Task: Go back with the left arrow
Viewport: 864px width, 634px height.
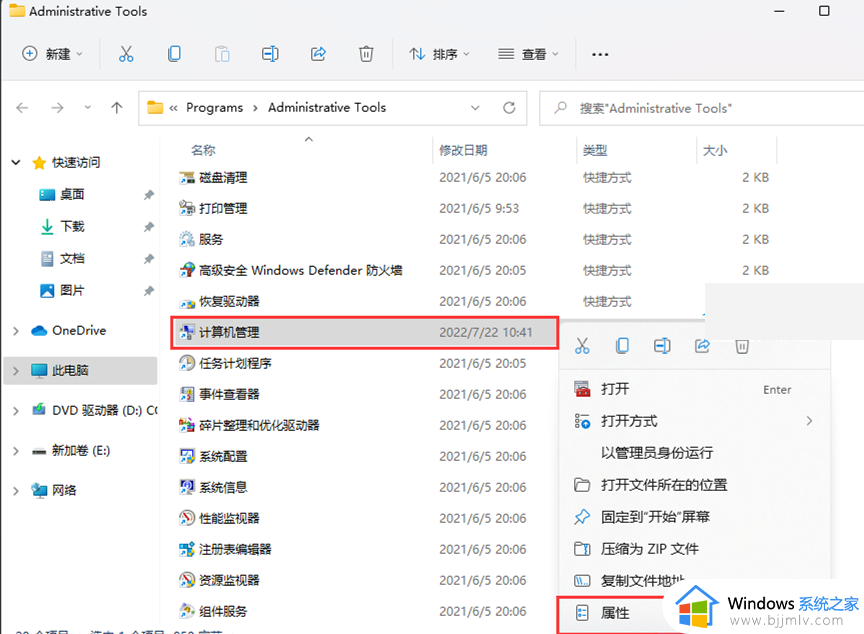Action: (x=23, y=107)
